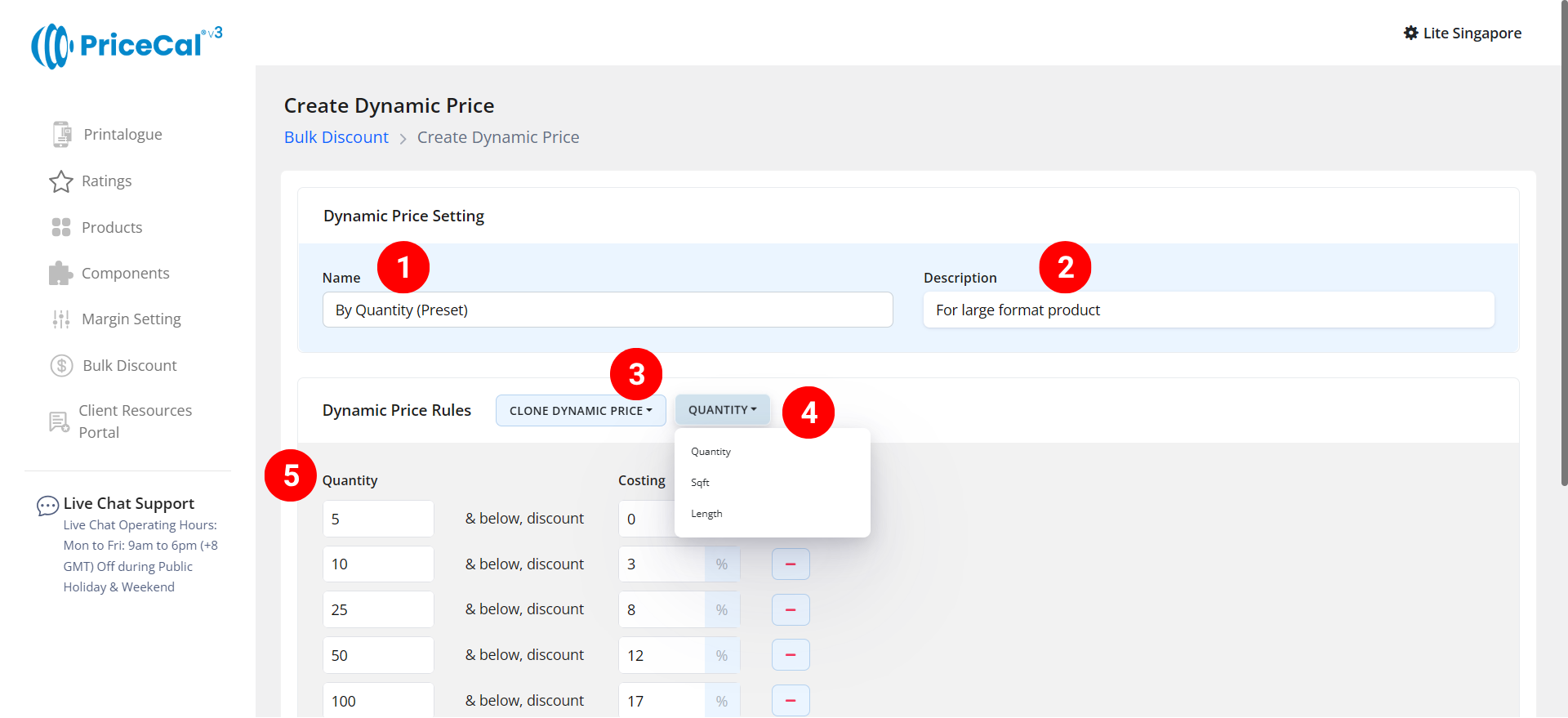Open the Live Chat Support bubble icon

(47, 506)
